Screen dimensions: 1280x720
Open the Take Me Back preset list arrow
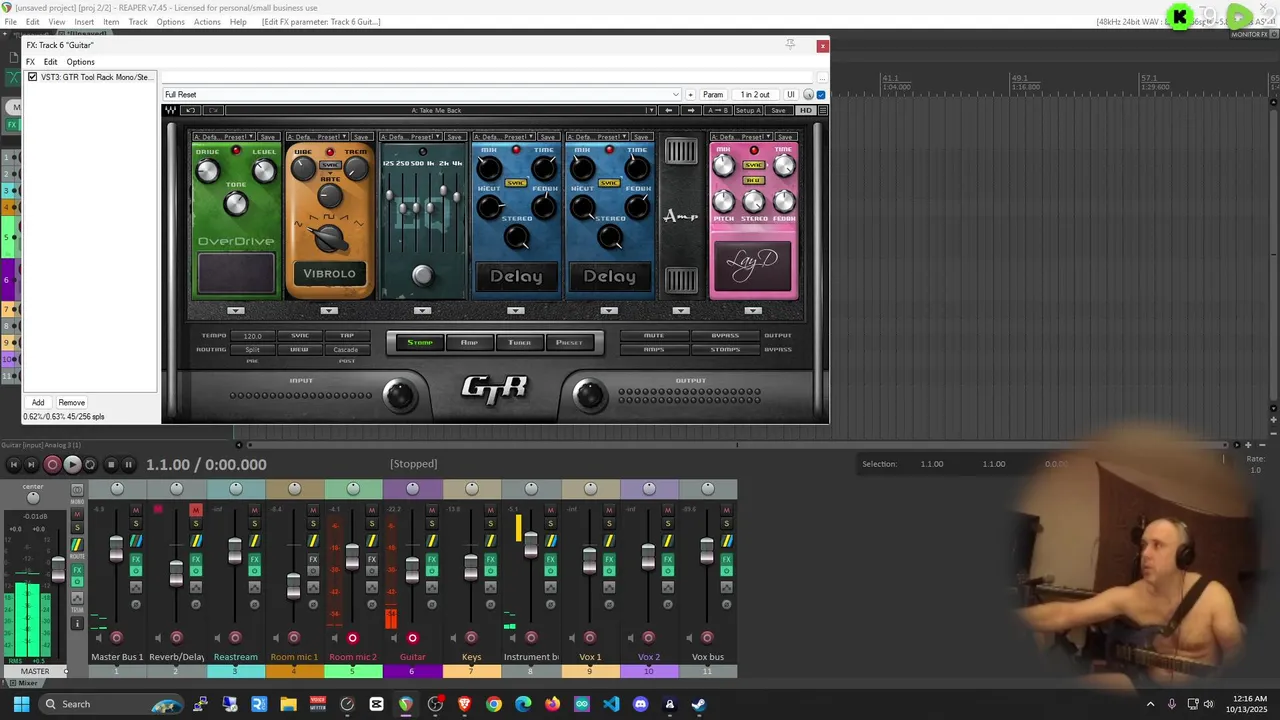pyautogui.click(x=651, y=110)
